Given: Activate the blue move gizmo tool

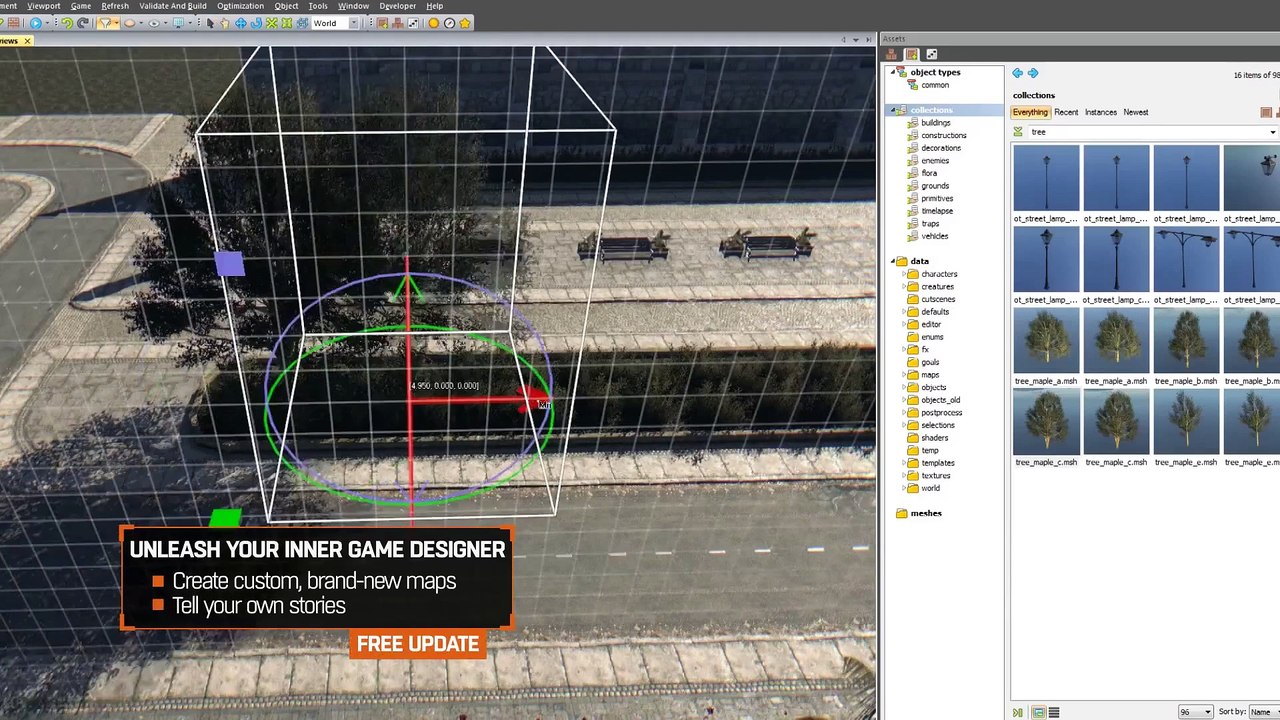Looking at the screenshot, I should (241, 23).
